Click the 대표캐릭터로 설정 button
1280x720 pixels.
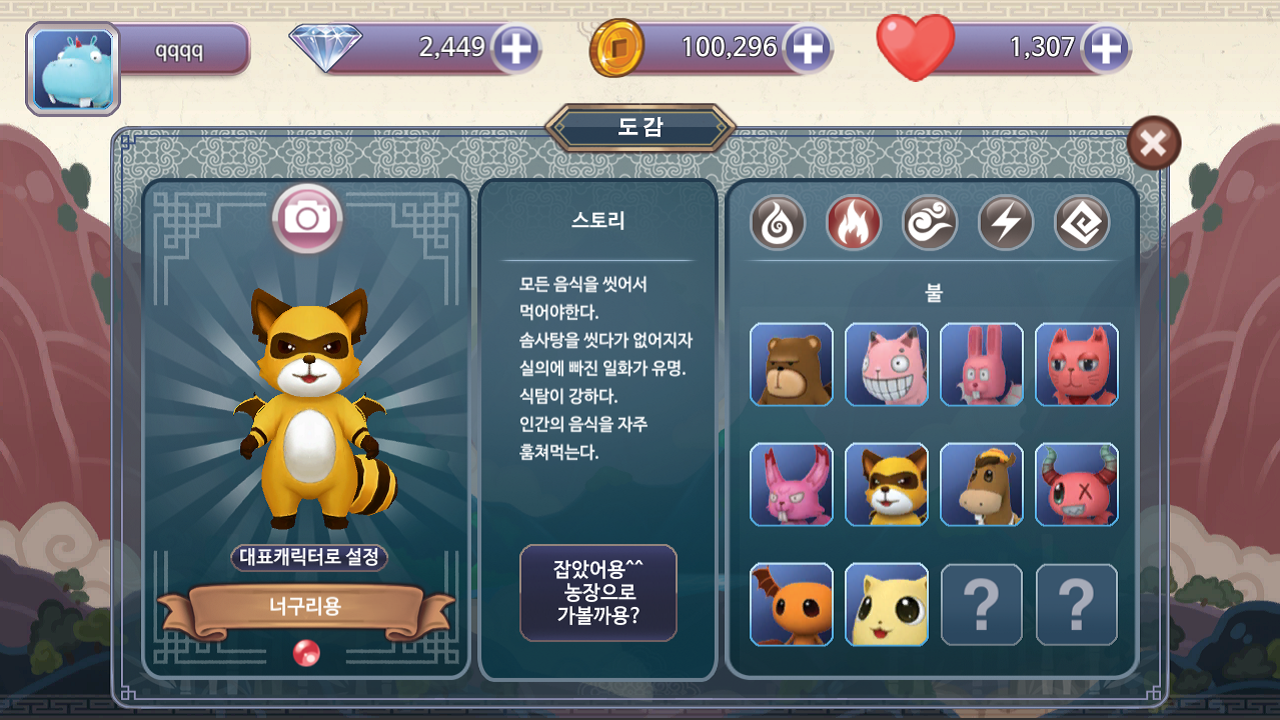[310, 557]
